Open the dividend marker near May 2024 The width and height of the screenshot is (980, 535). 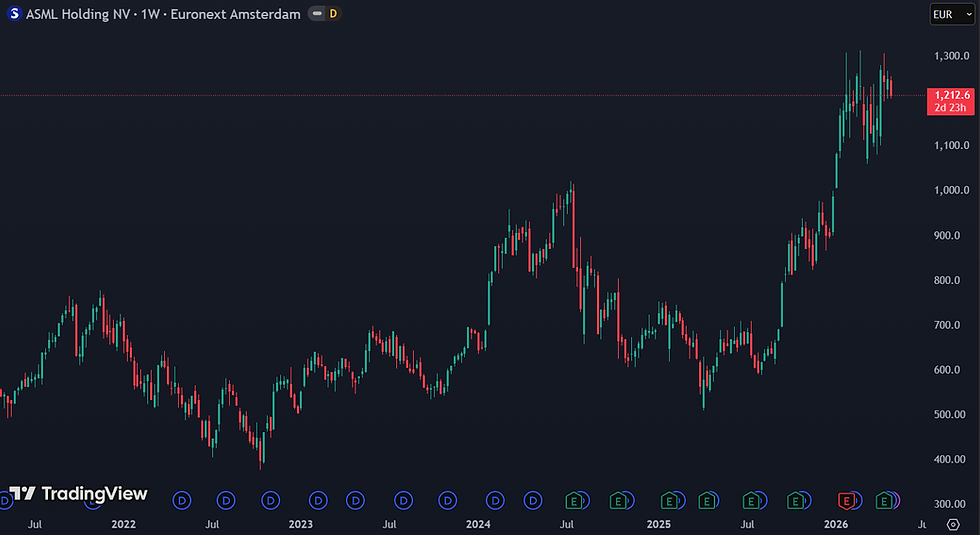[533, 500]
